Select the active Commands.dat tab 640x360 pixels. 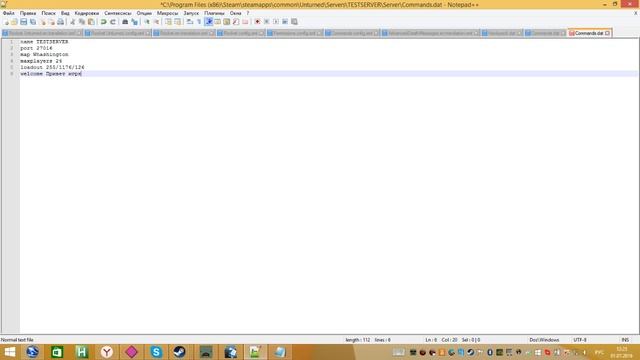(x=589, y=33)
